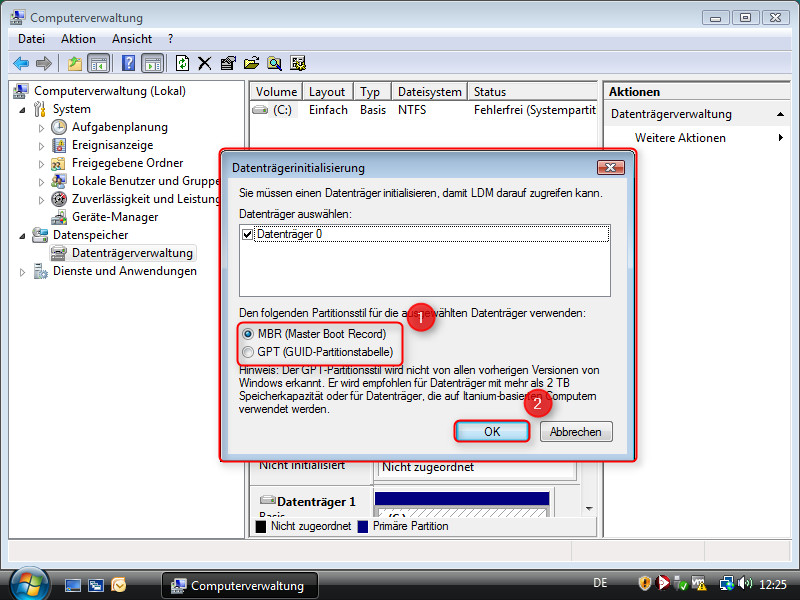Viewport: 800px width, 600px height.
Task: Click the blue Primäre Partition legend swatch
Action: [363, 527]
